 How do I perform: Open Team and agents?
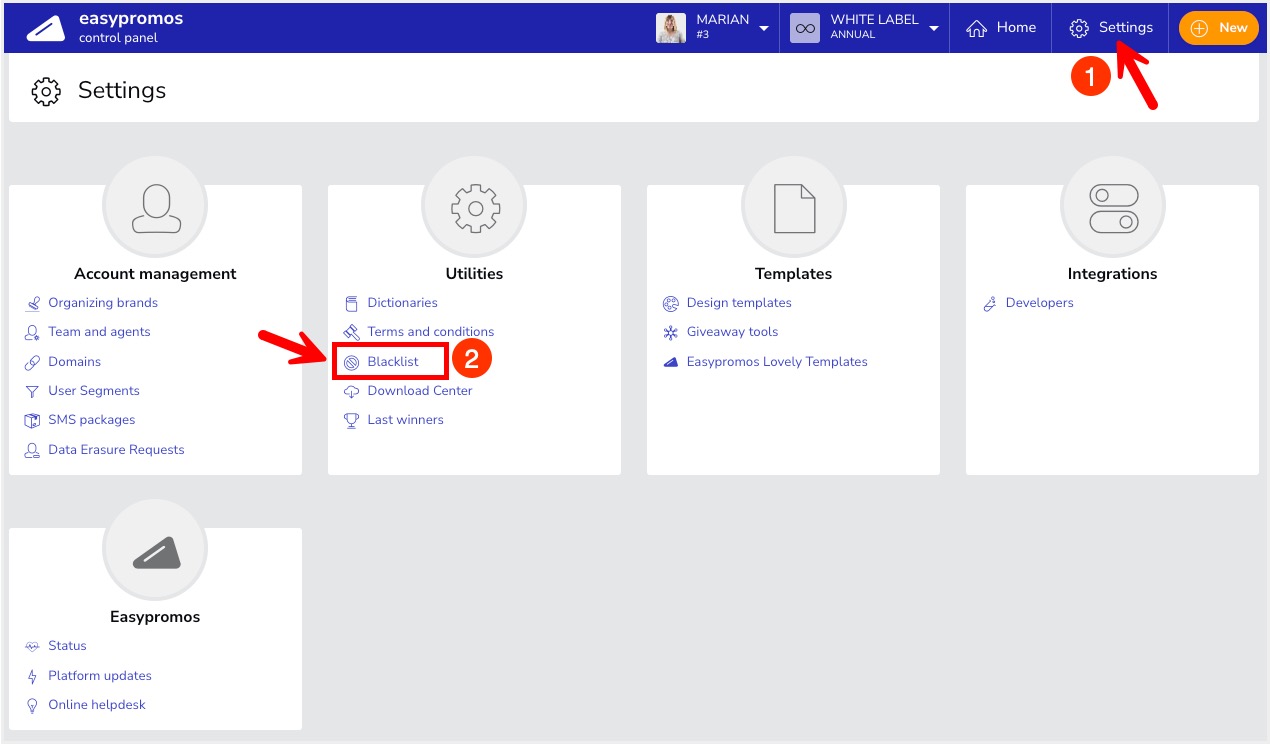coord(99,332)
